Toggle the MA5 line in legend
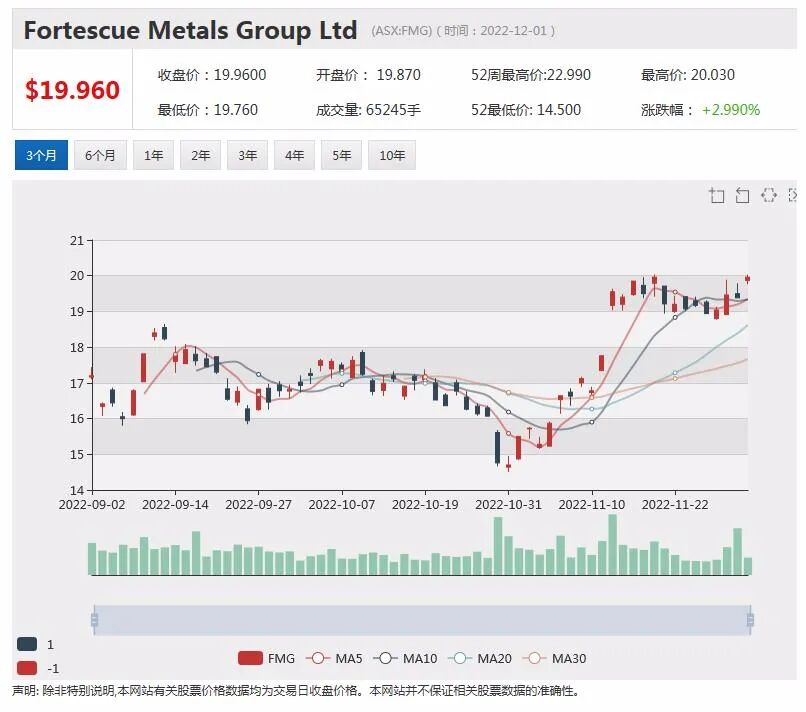 pos(334,659)
